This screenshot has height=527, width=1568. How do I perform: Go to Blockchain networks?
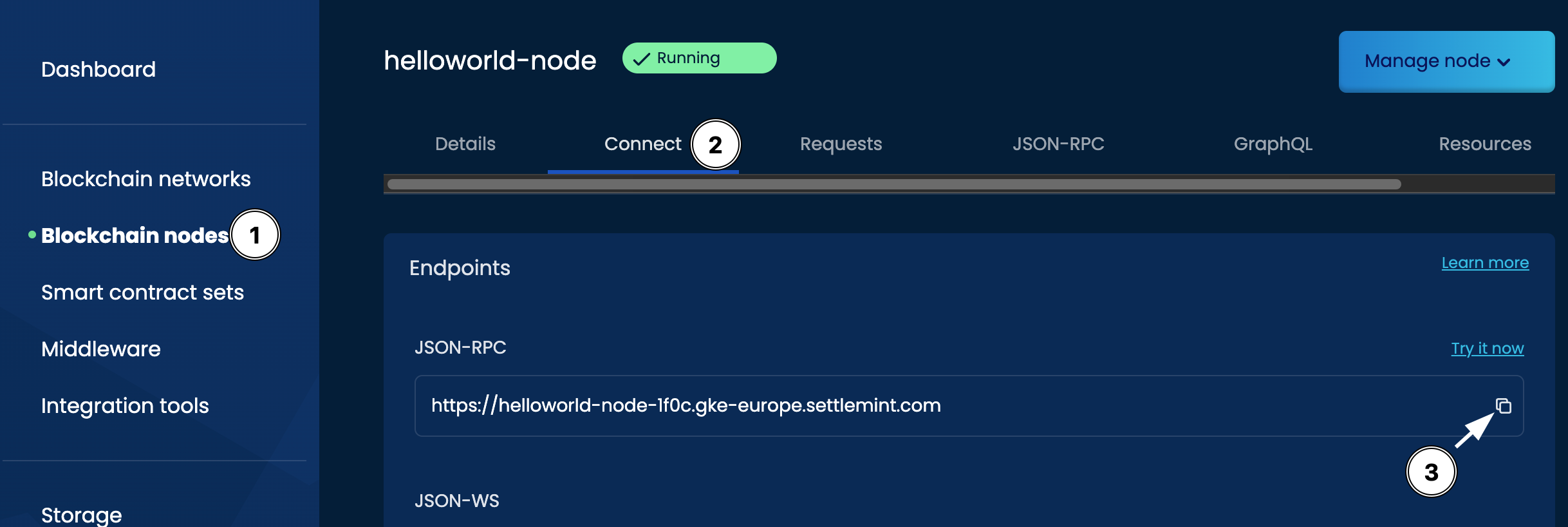pyautogui.click(x=146, y=178)
